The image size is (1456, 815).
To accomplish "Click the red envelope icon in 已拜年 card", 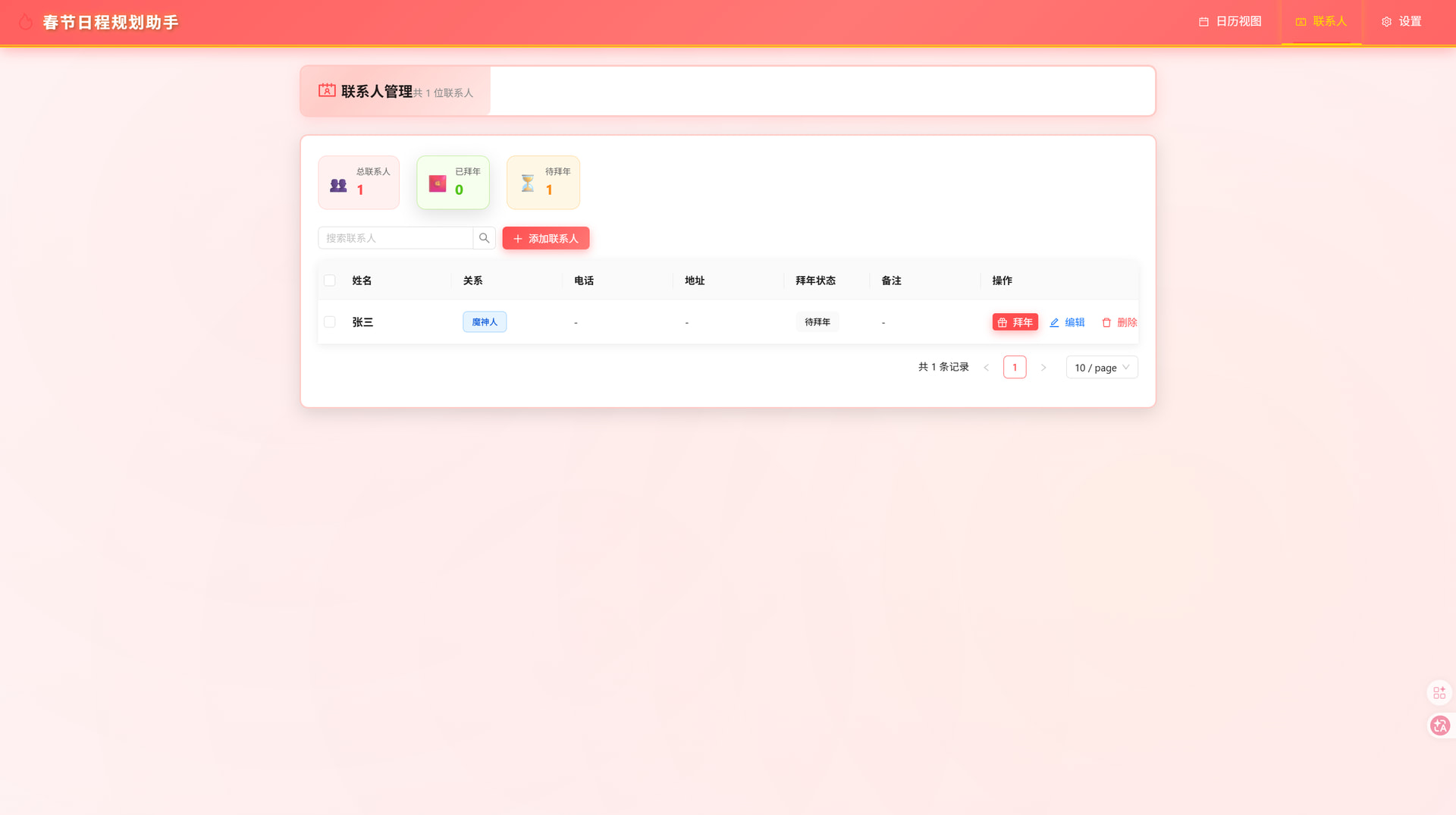I will [438, 183].
